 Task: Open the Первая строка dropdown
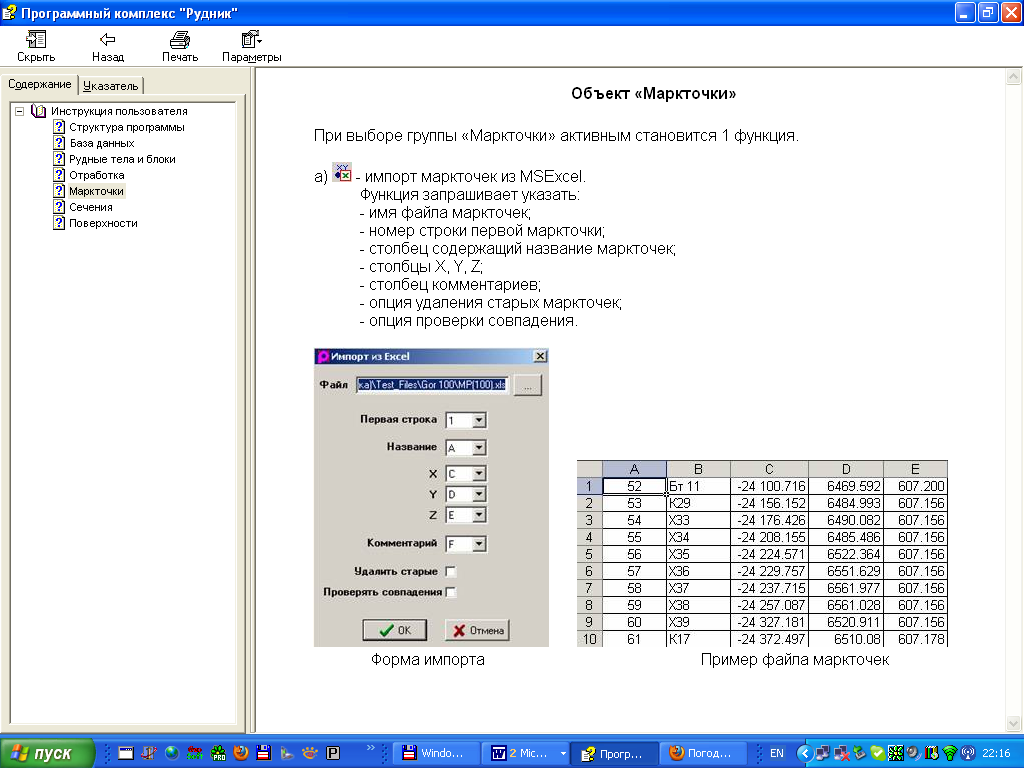coord(479,421)
